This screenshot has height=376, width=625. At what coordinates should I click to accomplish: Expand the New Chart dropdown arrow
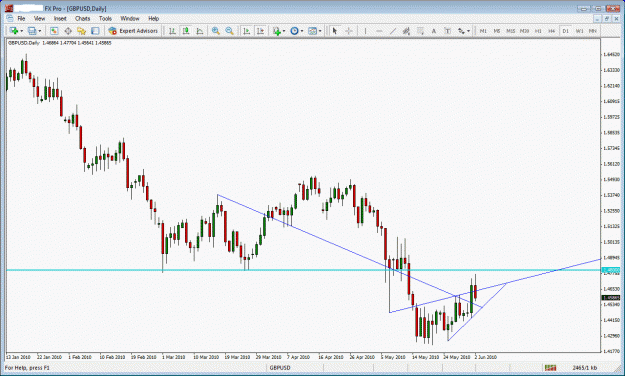coord(21,31)
